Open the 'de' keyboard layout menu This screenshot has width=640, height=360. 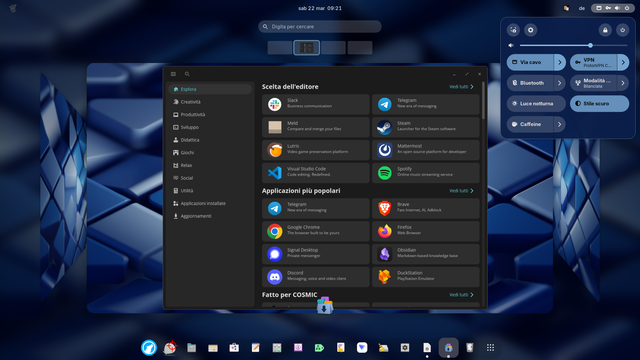coord(582,8)
